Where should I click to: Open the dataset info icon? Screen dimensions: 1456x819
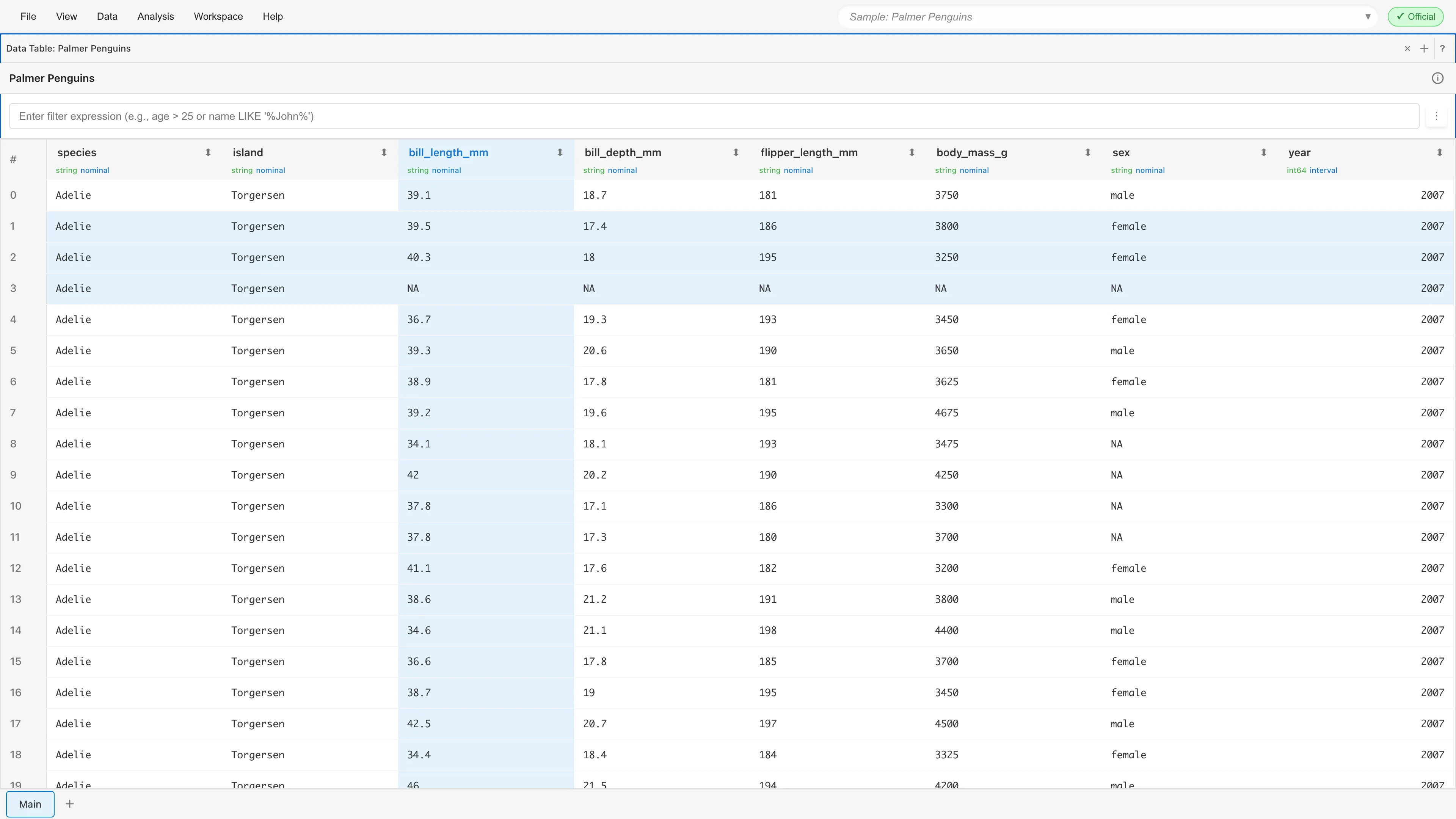click(x=1437, y=78)
